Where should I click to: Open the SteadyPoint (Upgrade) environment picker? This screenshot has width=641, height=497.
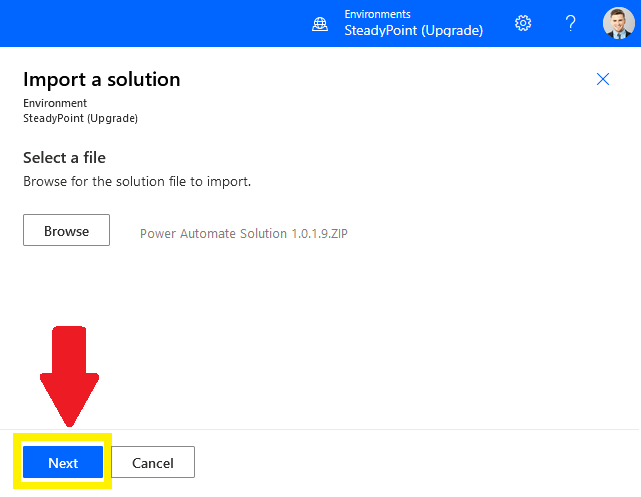pyautogui.click(x=414, y=31)
